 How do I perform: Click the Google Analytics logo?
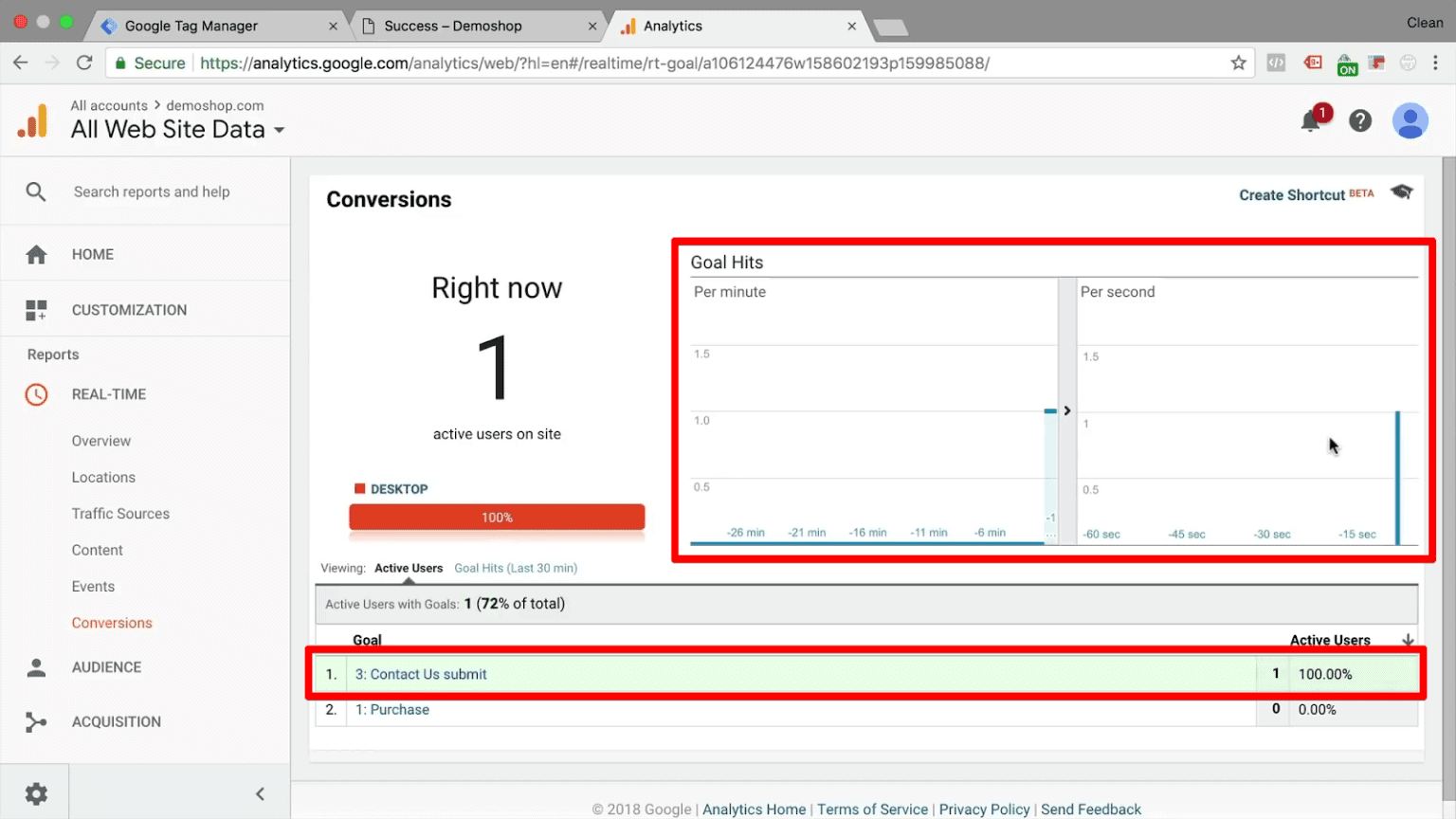coord(33,120)
